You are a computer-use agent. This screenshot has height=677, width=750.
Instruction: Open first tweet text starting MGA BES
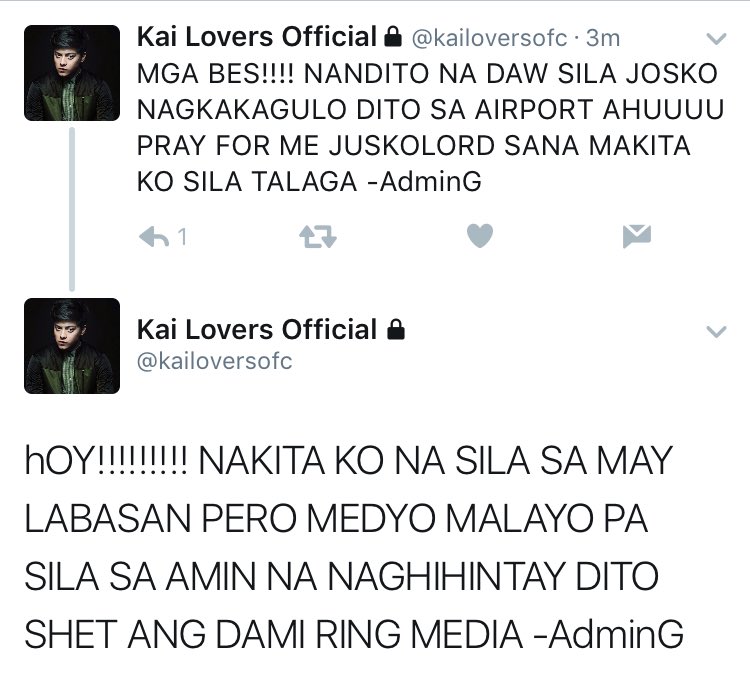point(430,128)
